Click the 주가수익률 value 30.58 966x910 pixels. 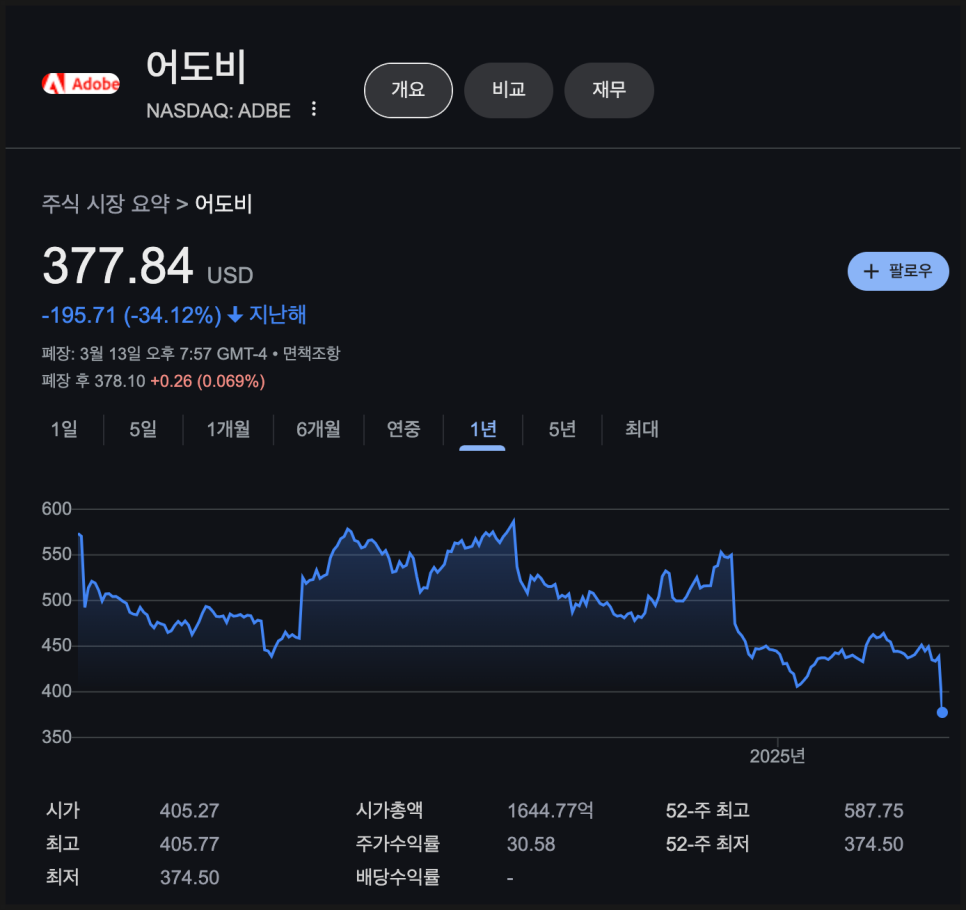[x=531, y=844]
